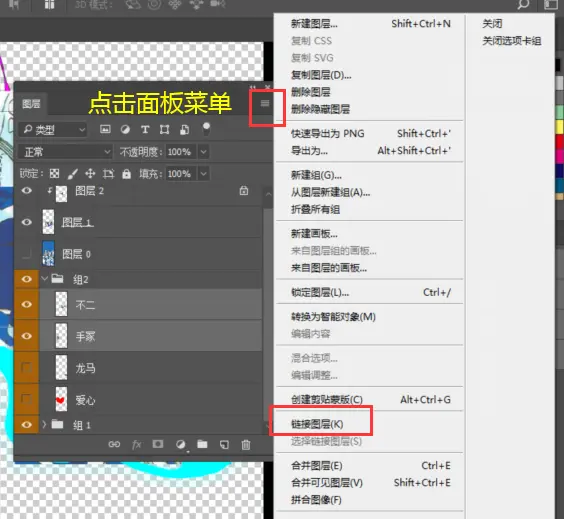Screen dimensions: 564x519
Task: Filter layers by type (T) icon
Action: tap(145, 129)
